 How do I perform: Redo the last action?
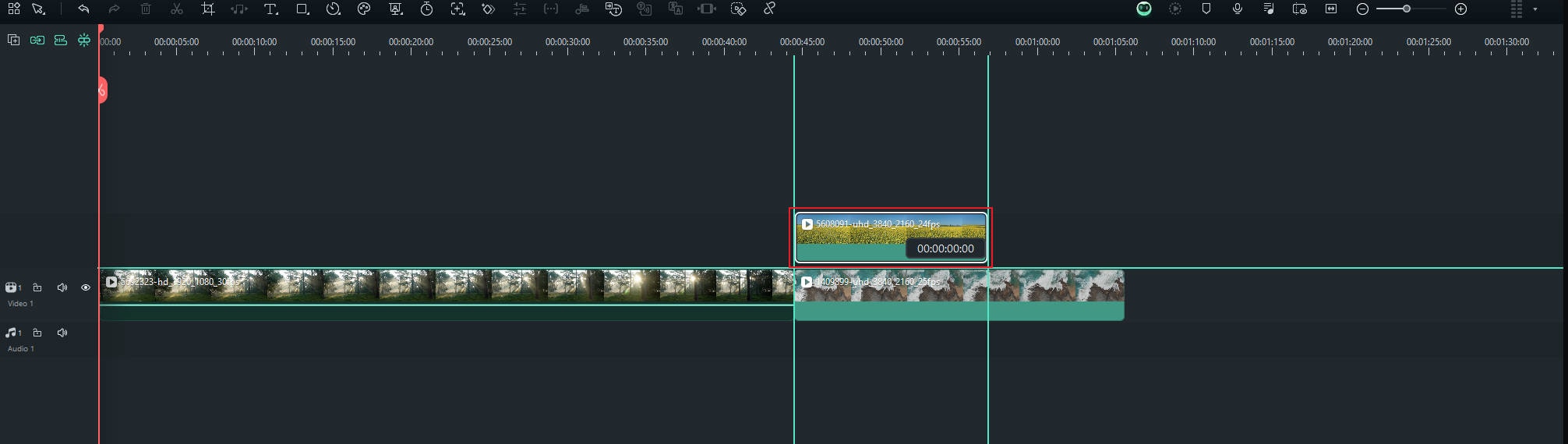click(x=115, y=9)
